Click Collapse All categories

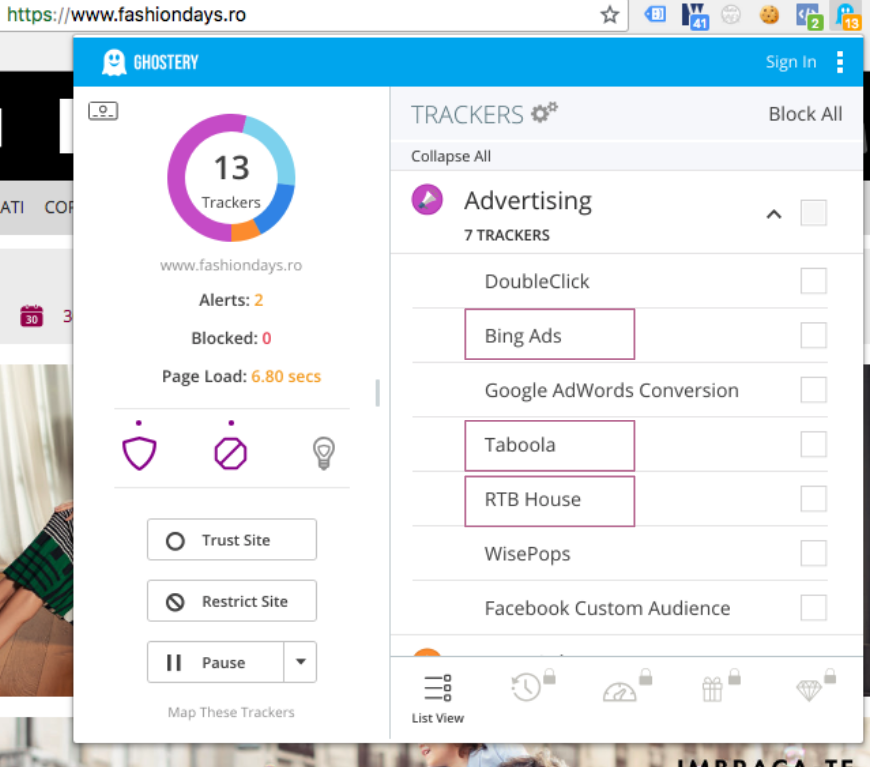[451, 156]
